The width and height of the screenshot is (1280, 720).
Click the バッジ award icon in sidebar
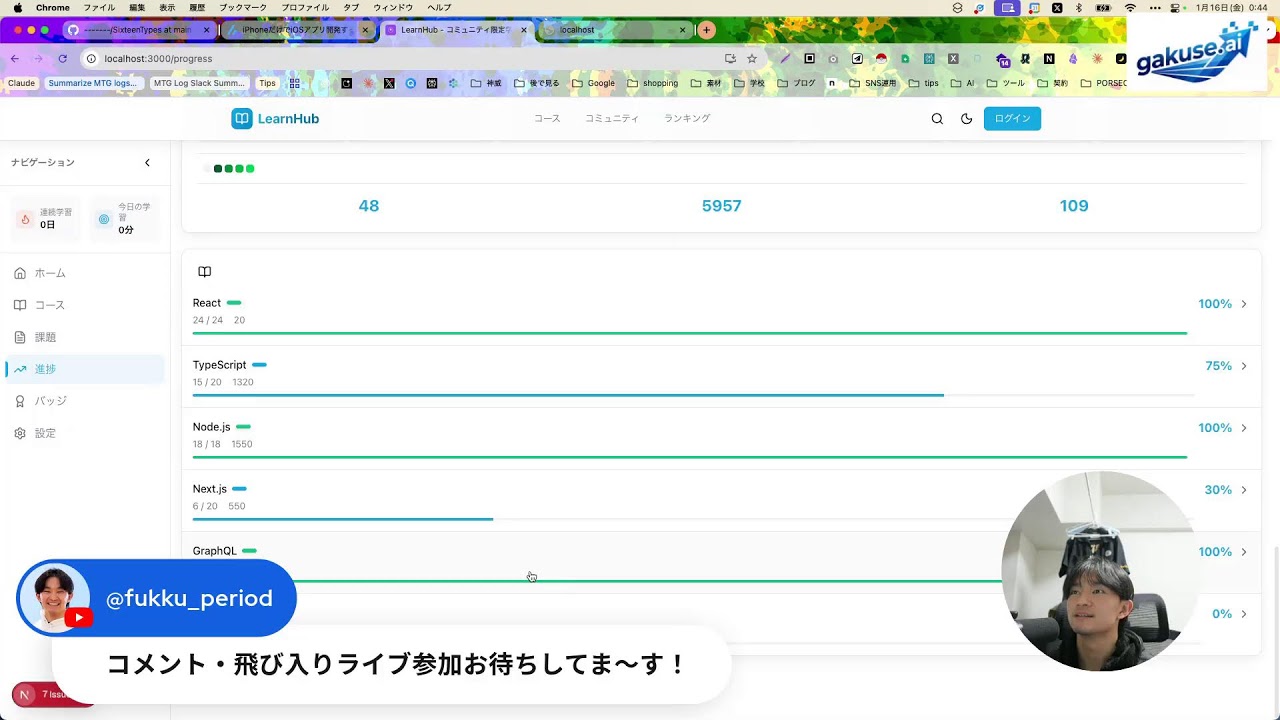20,401
